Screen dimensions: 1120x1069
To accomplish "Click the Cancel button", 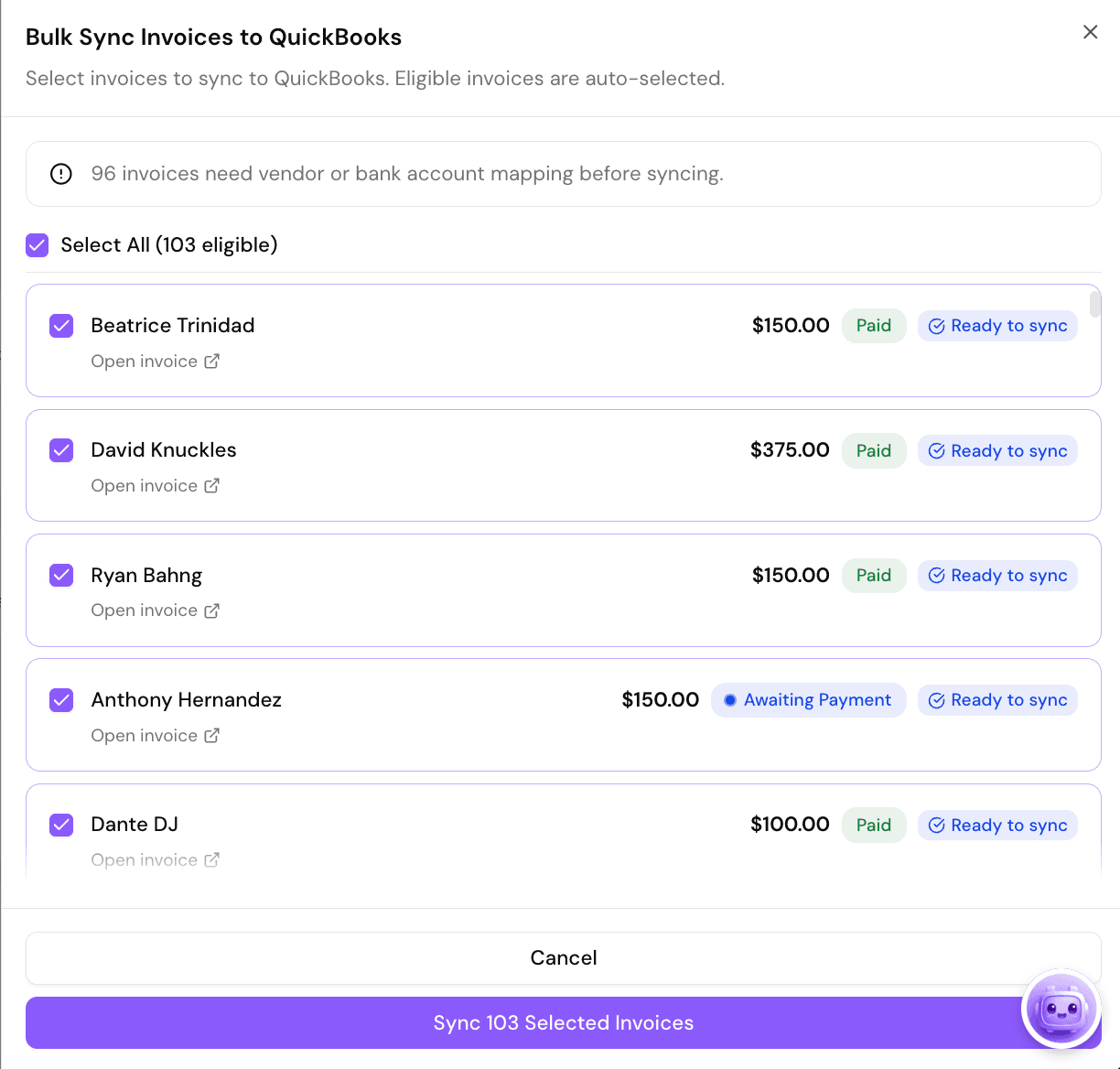I will click(563, 957).
